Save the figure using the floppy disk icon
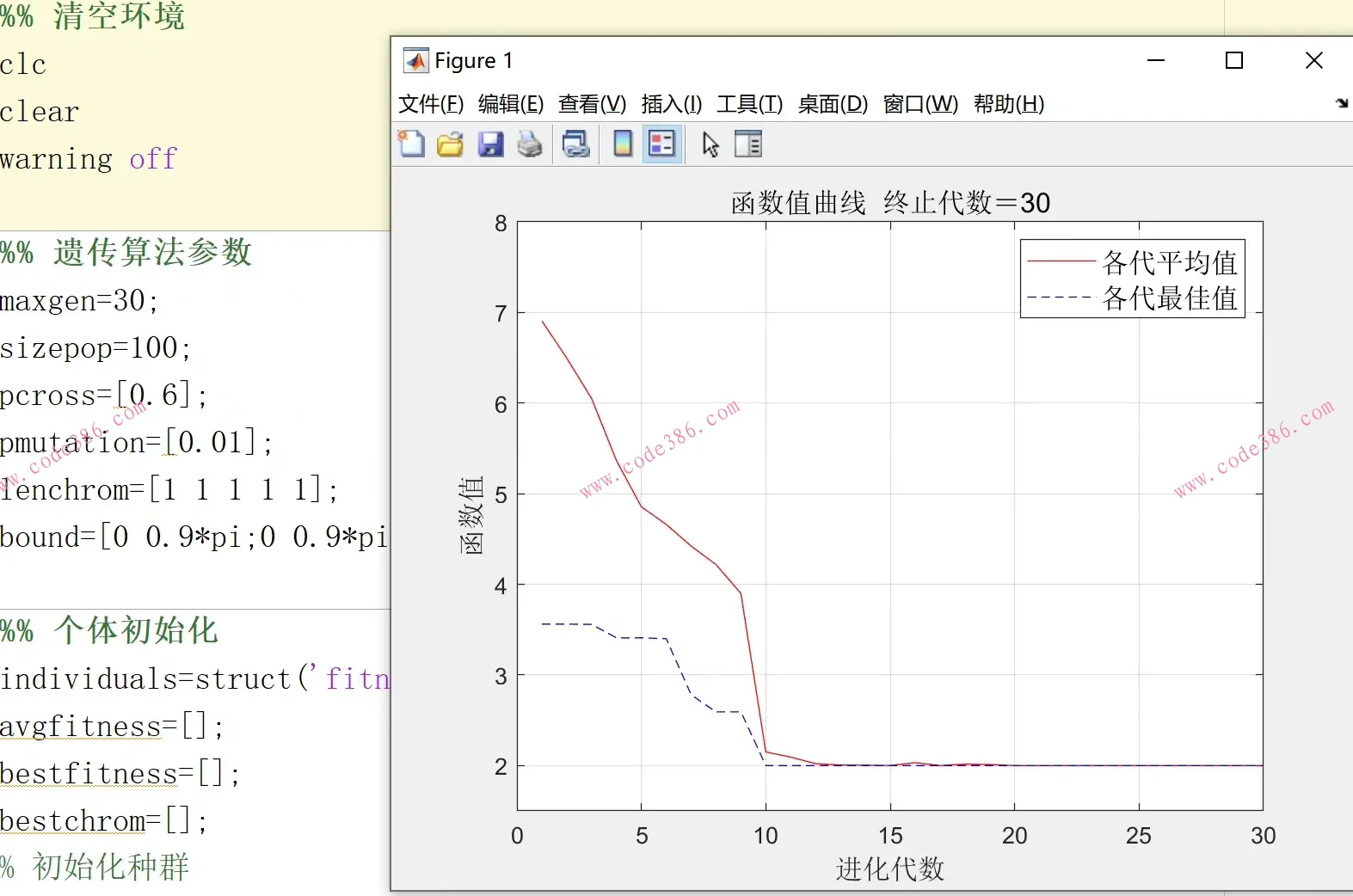The width and height of the screenshot is (1353, 896). 490,144
